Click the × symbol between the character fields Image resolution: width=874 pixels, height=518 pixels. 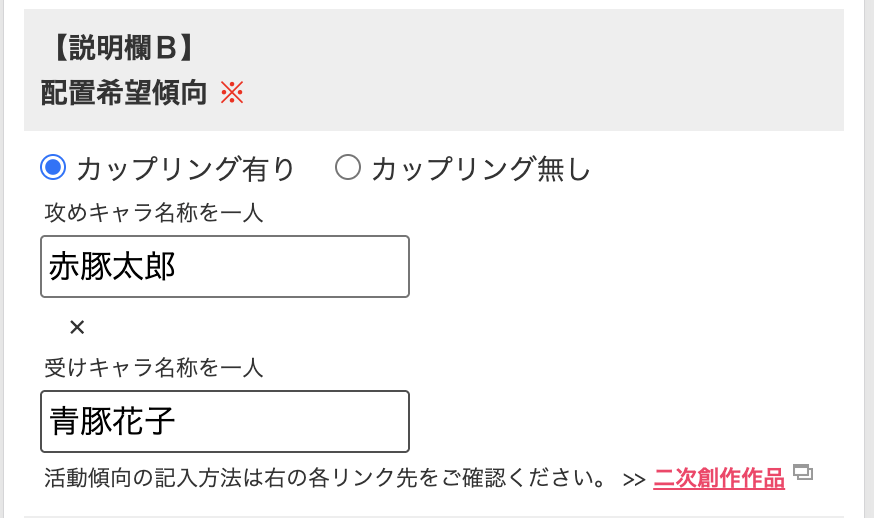(x=77, y=327)
